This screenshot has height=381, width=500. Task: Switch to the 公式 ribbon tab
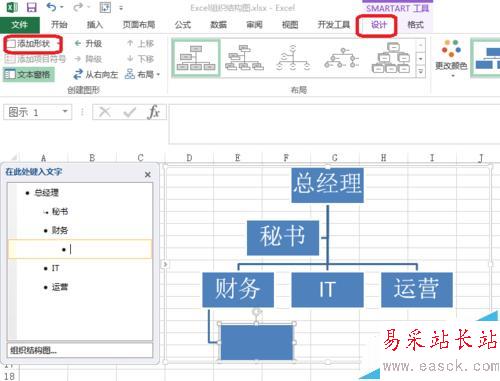183,25
